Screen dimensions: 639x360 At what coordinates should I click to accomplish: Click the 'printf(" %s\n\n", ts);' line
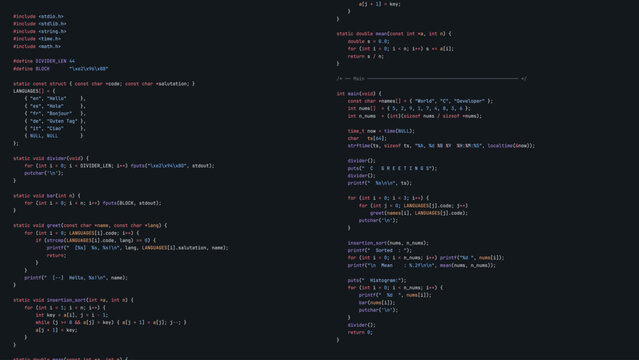380,183
